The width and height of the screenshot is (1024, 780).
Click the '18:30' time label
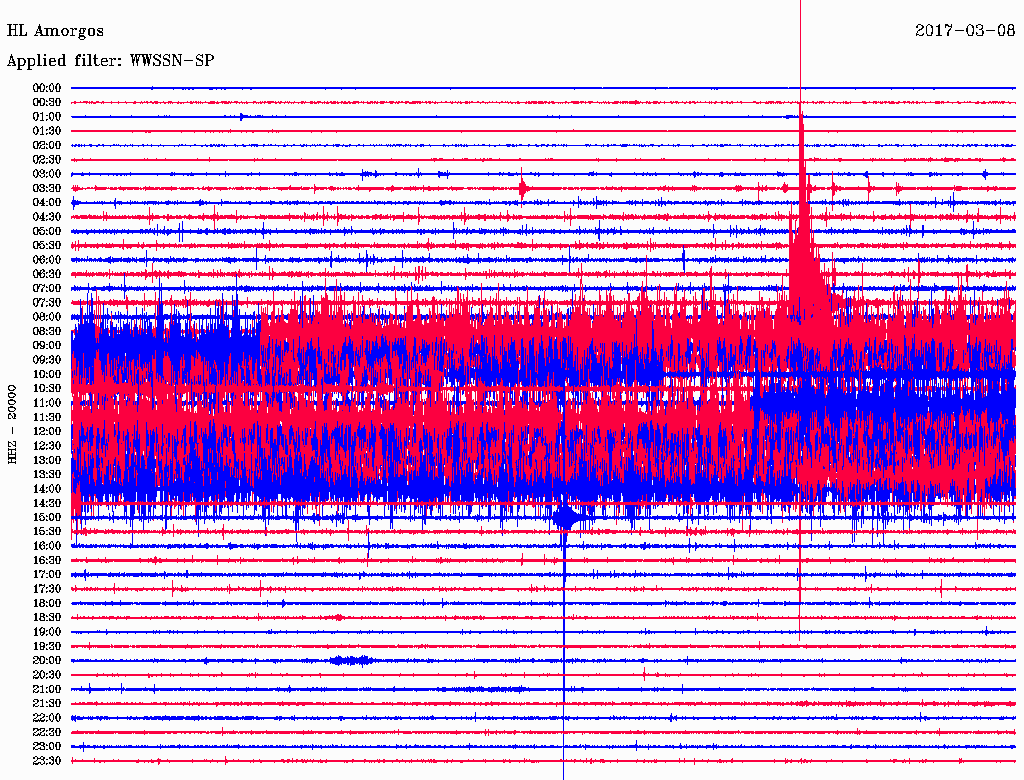tap(47, 617)
